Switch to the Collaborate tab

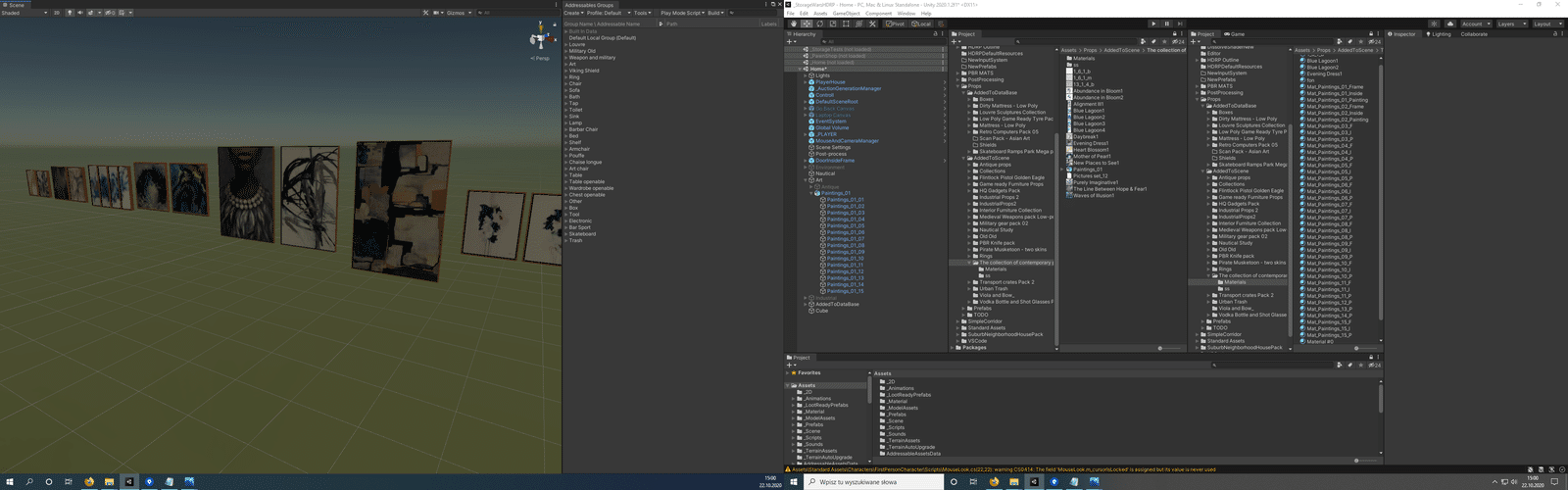pyautogui.click(x=1474, y=34)
